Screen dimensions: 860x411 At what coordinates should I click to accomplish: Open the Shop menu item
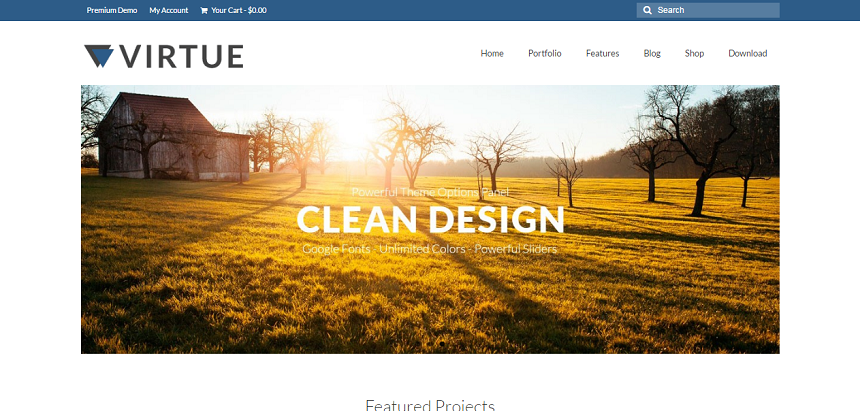tap(694, 53)
